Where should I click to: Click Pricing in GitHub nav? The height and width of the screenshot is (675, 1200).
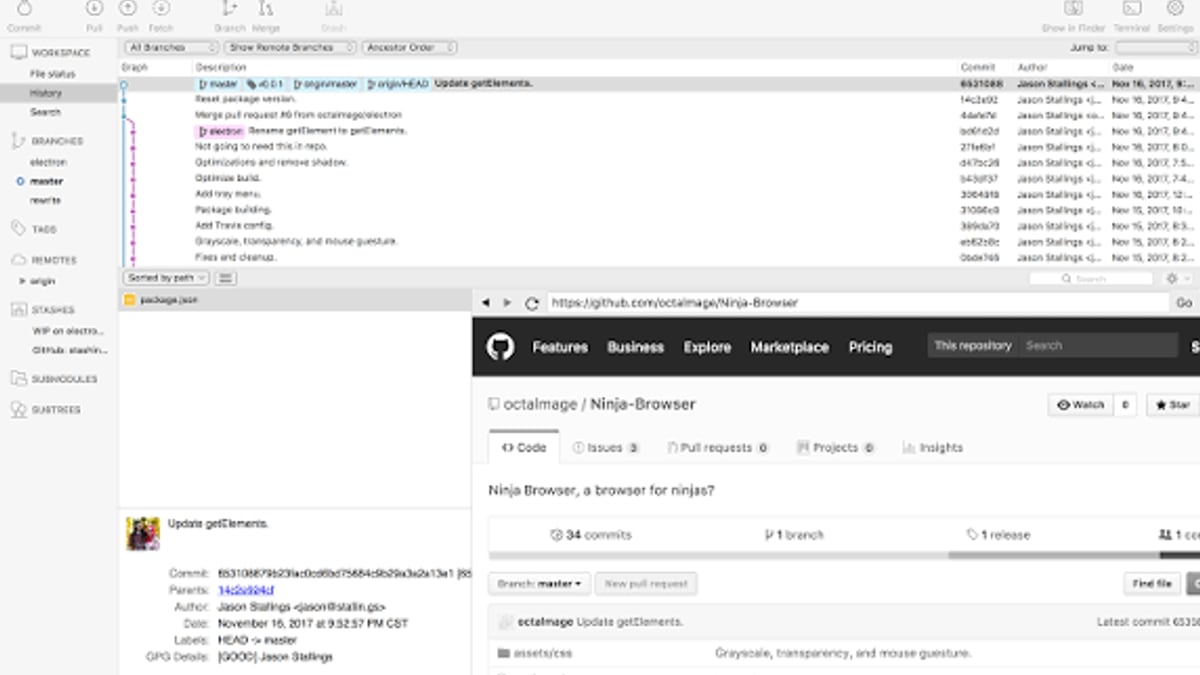870,347
